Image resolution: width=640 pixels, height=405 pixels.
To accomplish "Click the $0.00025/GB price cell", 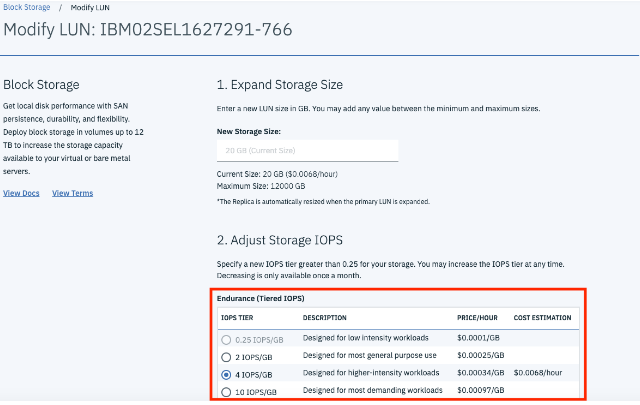I will (481, 355).
